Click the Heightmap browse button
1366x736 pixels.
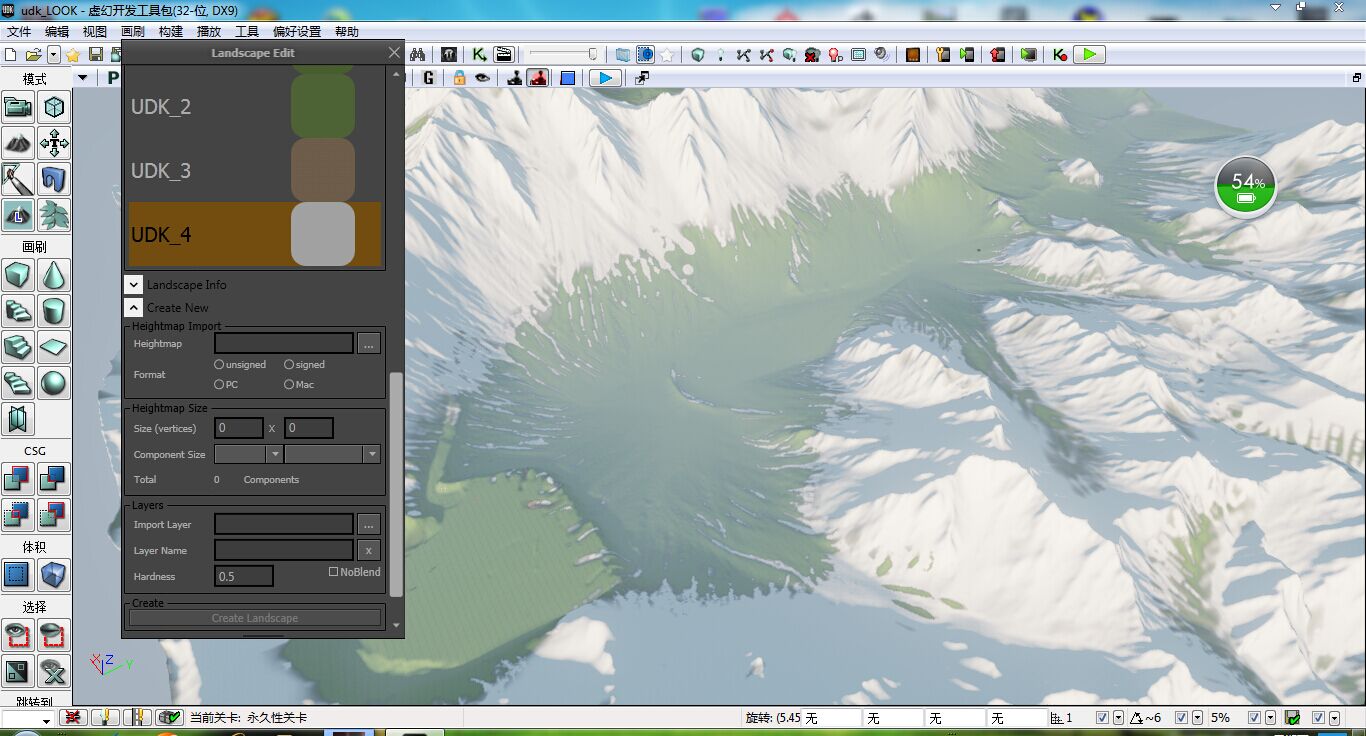[x=369, y=344]
